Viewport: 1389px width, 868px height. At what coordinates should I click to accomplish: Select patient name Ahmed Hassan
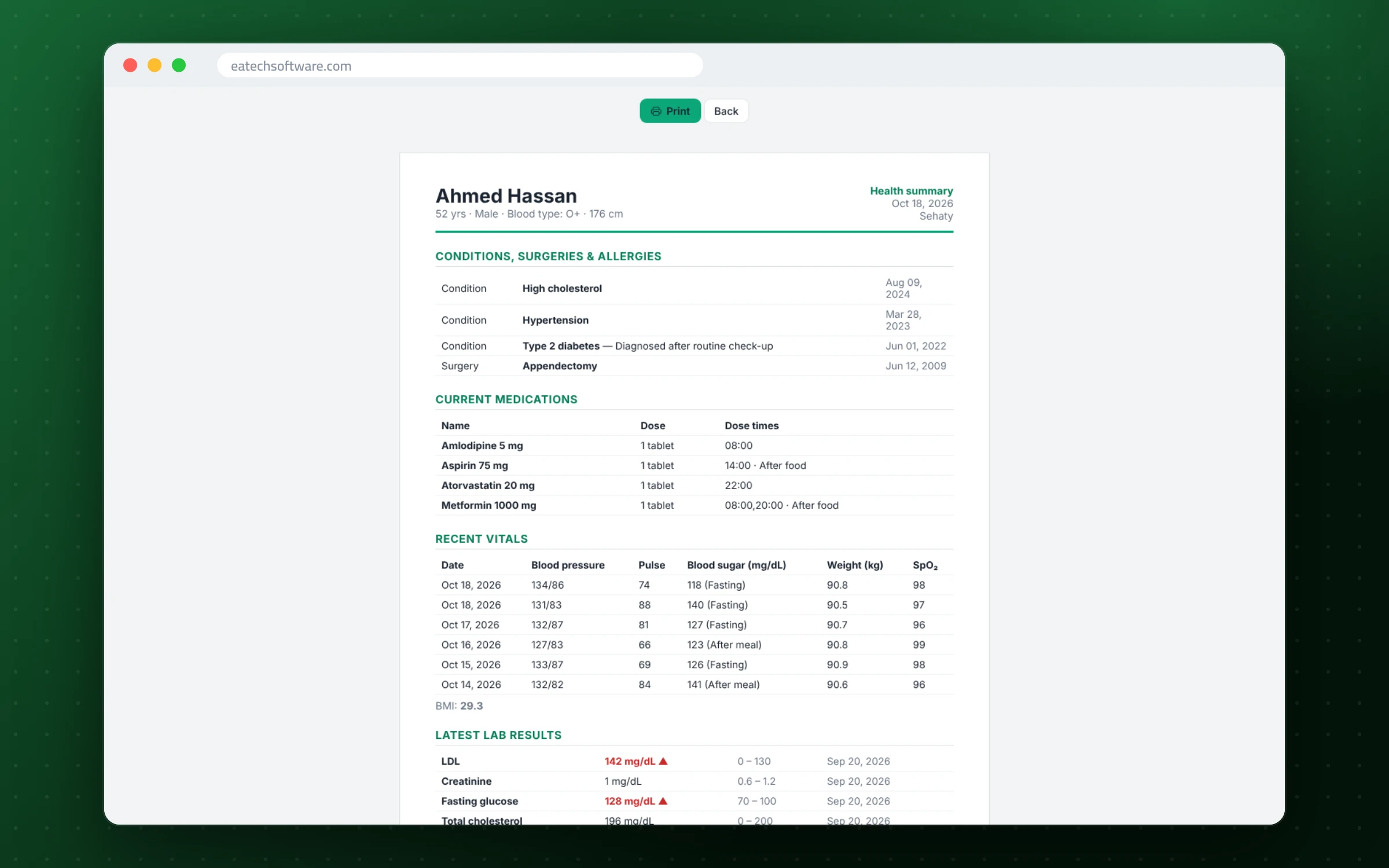pyautogui.click(x=506, y=196)
